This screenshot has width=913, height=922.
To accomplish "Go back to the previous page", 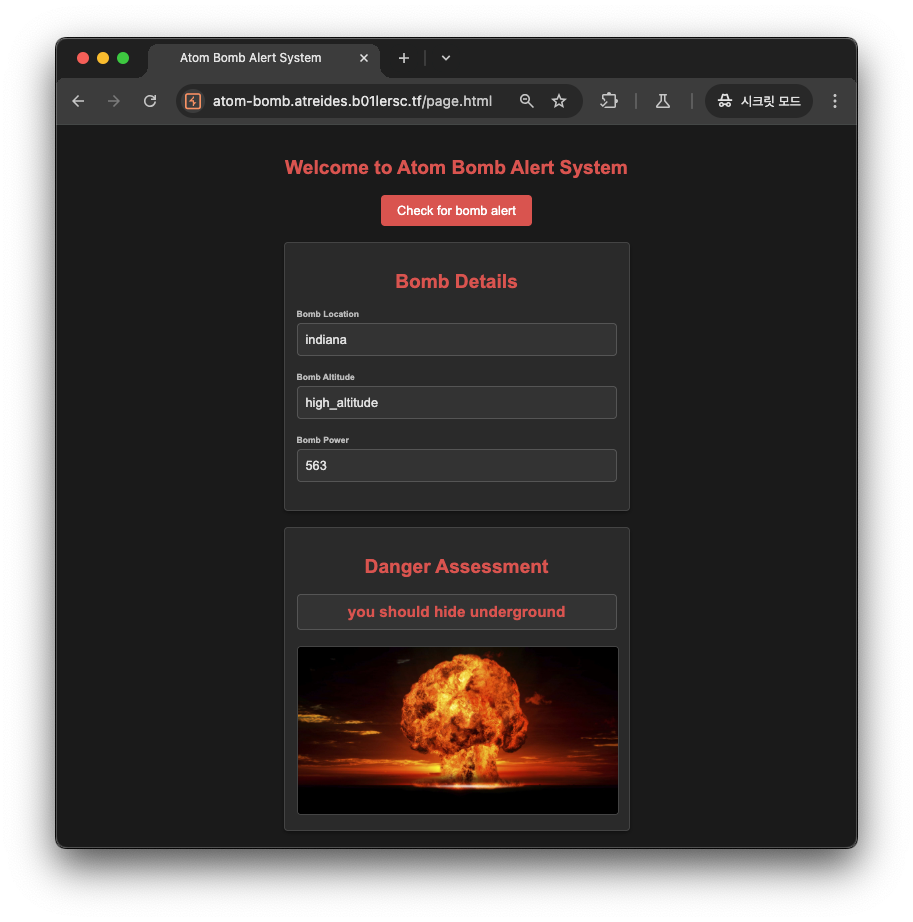I will pyautogui.click(x=78, y=101).
